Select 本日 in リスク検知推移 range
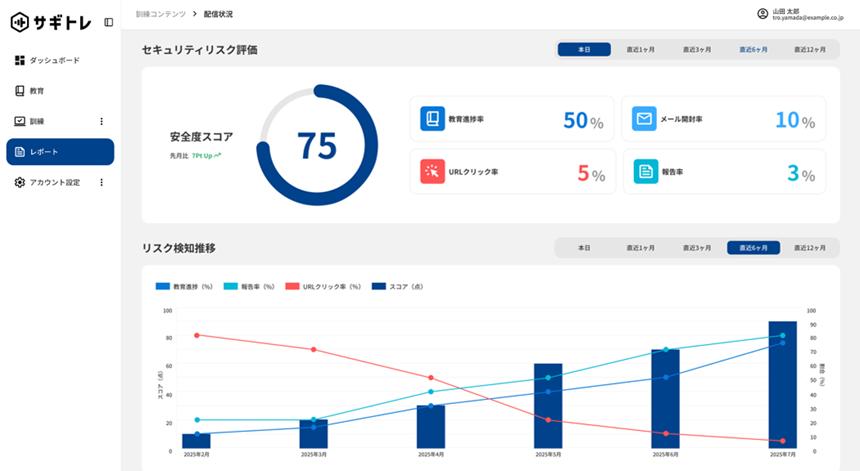This screenshot has width=860, height=471. [584, 247]
